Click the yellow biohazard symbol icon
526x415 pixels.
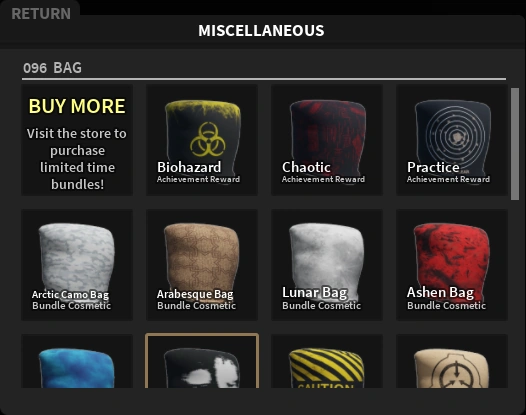coord(208,139)
